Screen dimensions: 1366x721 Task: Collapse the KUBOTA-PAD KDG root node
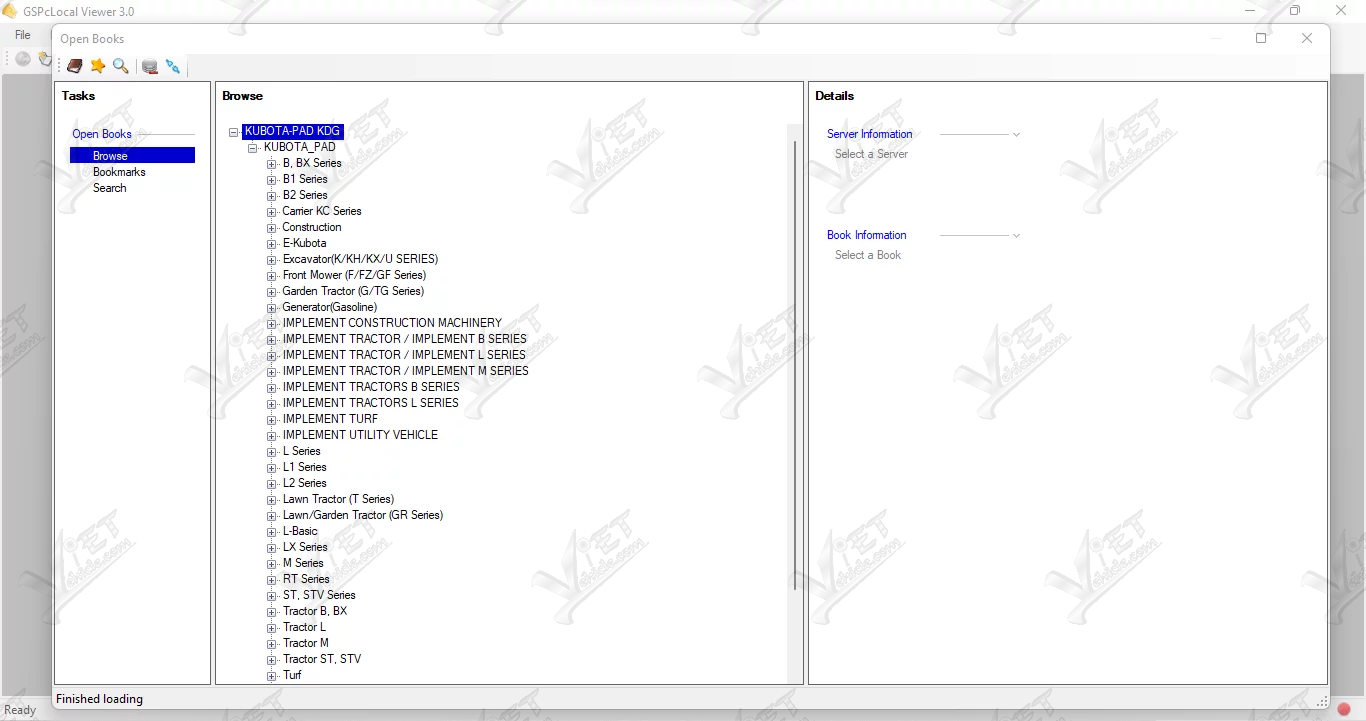[x=234, y=132]
